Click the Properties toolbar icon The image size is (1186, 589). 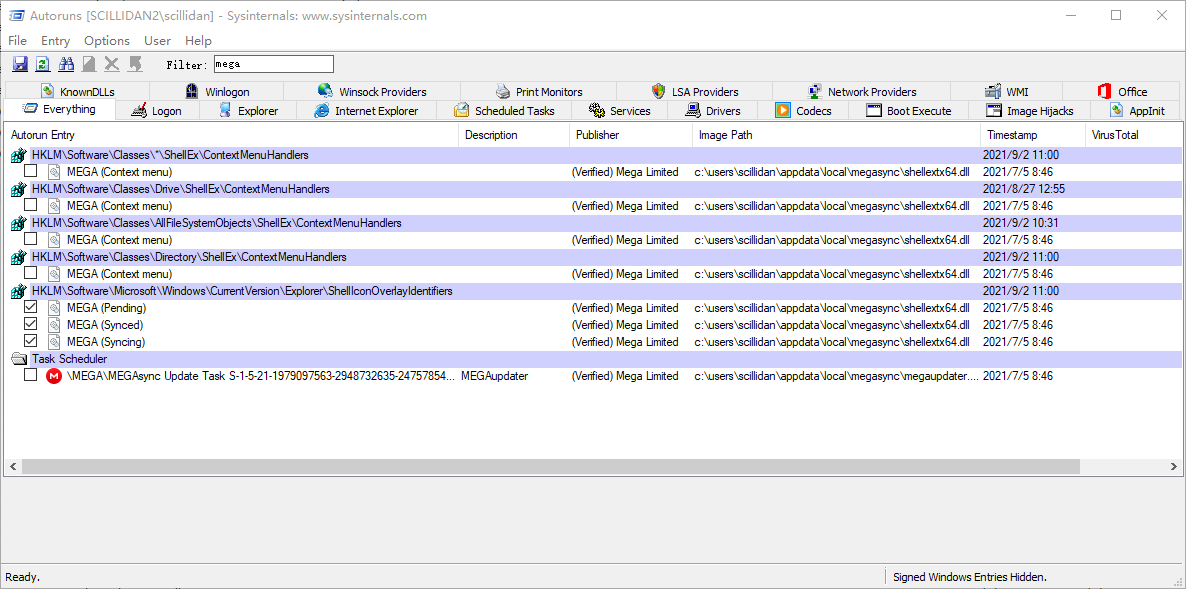[89, 64]
